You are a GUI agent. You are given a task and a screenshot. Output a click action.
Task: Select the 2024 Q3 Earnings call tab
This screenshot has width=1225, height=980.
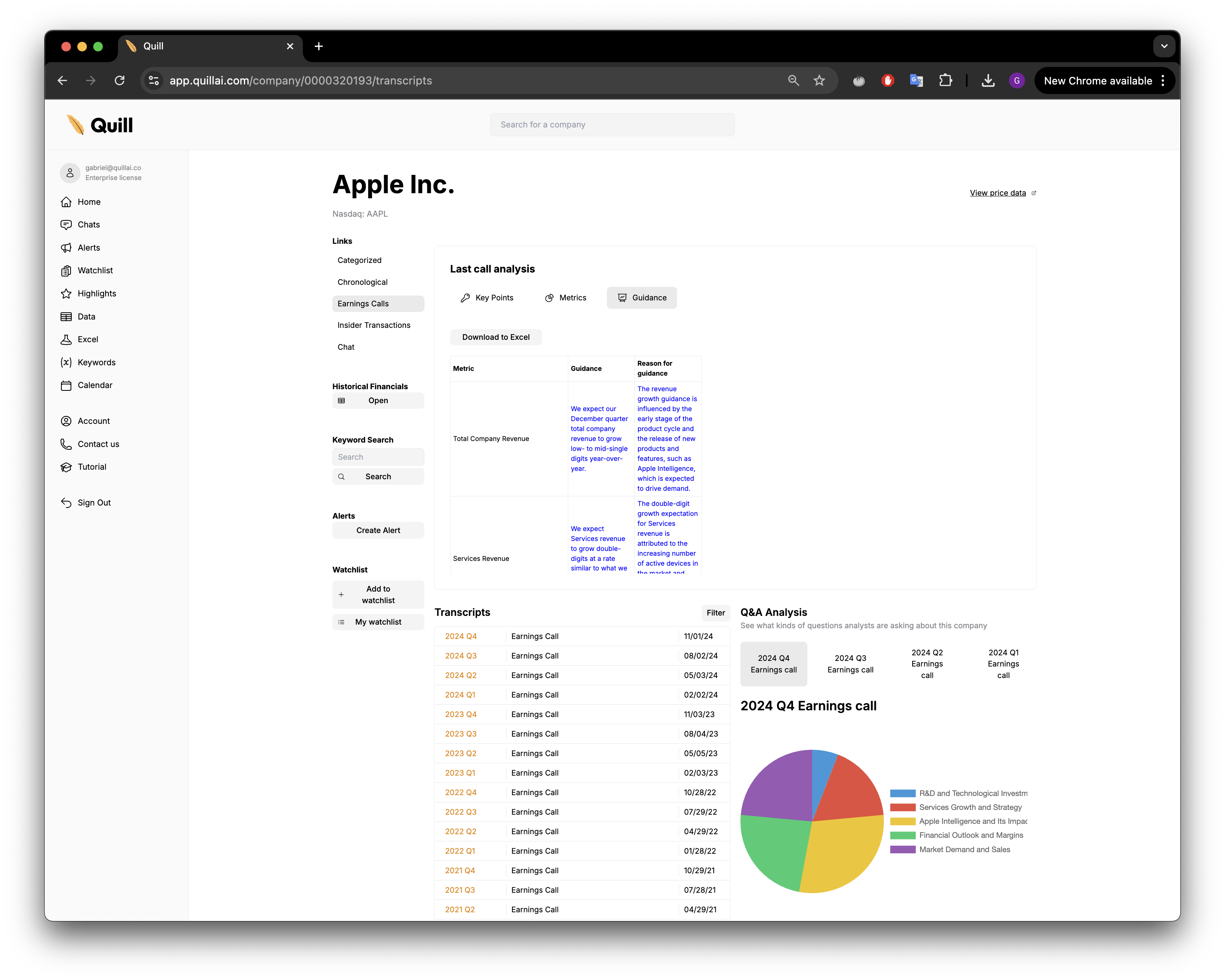(850, 664)
